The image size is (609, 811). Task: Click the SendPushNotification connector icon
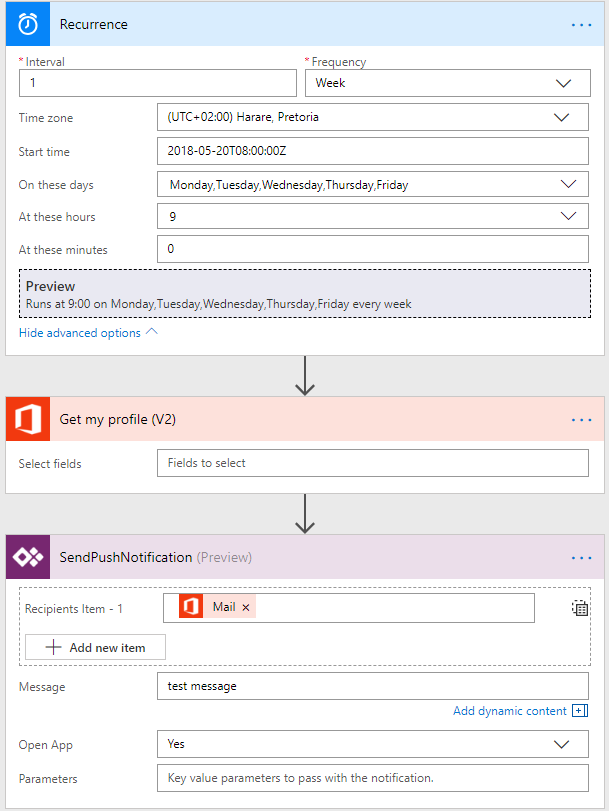tap(28, 557)
